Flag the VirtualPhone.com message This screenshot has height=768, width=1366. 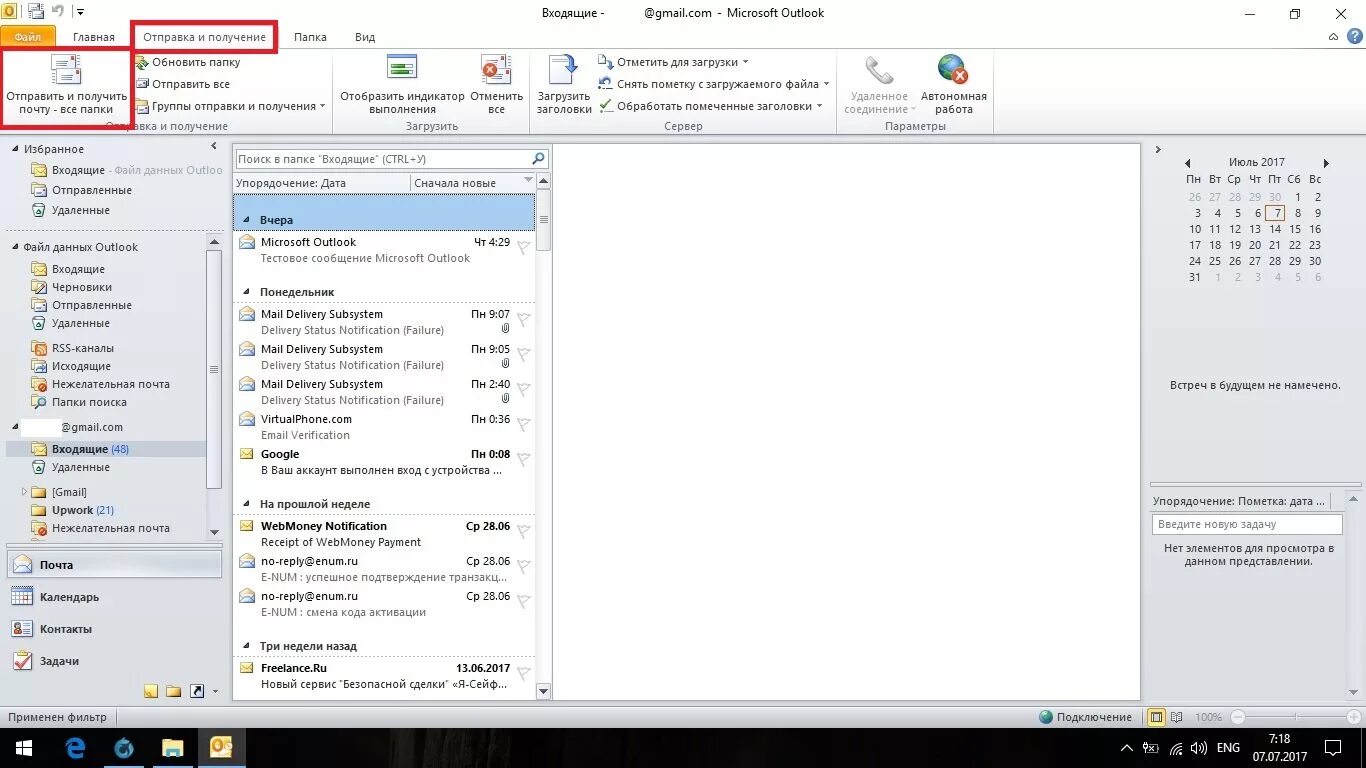click(x=523, y=425)
